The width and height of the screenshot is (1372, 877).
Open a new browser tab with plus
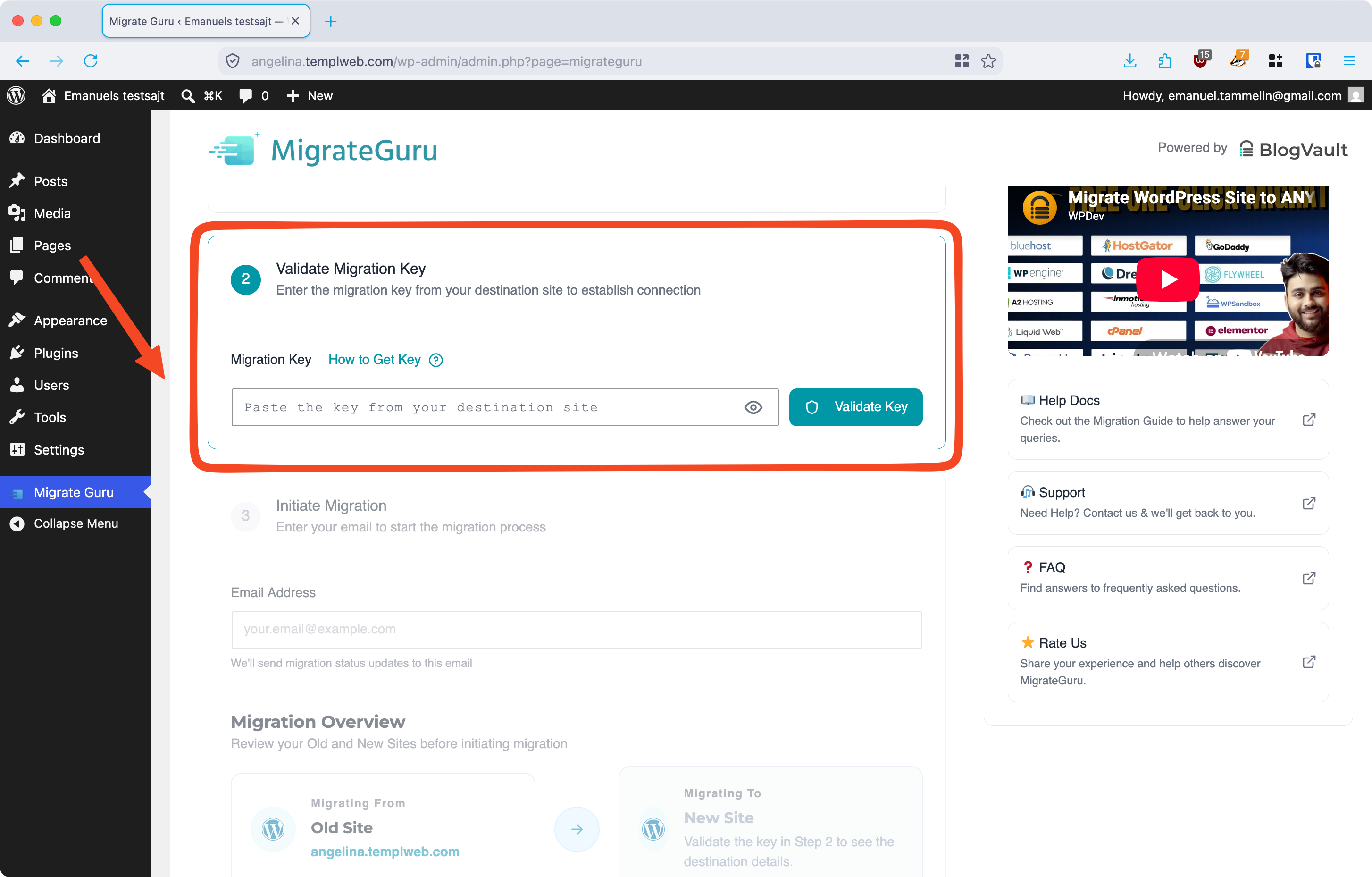330,22
